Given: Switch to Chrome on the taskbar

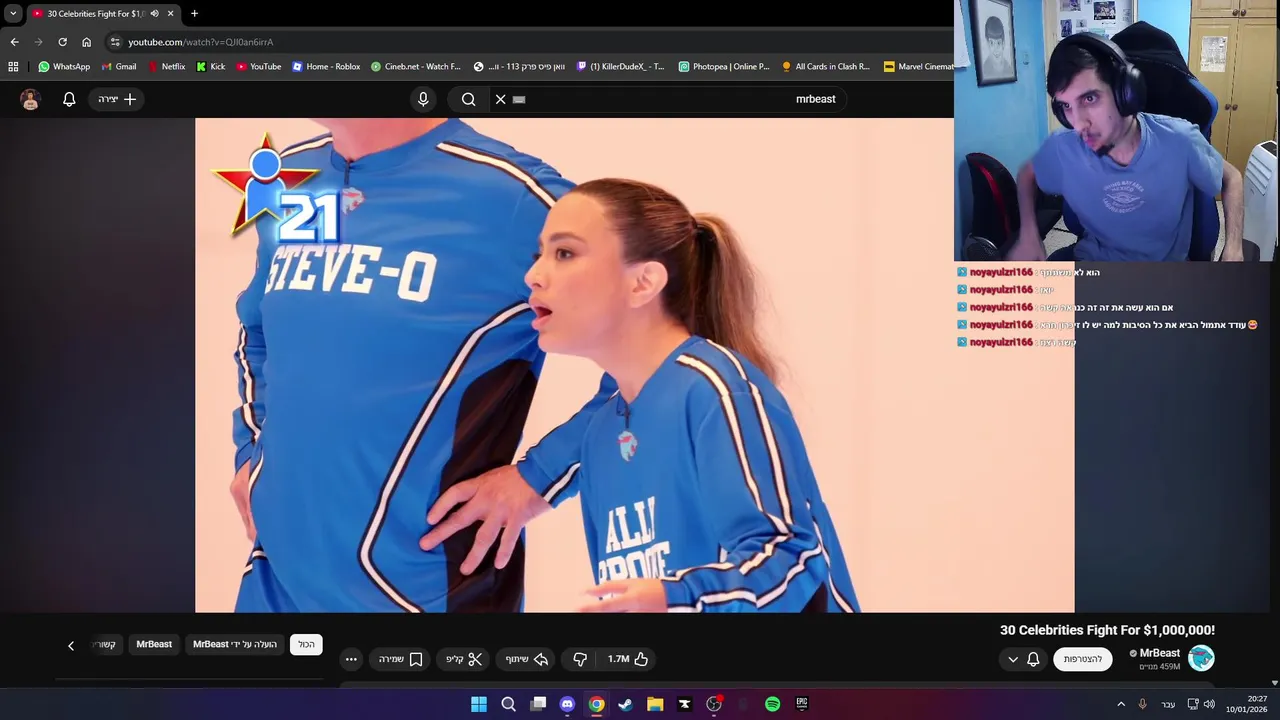Looking at the screenshot, I should tap(596, 704).
